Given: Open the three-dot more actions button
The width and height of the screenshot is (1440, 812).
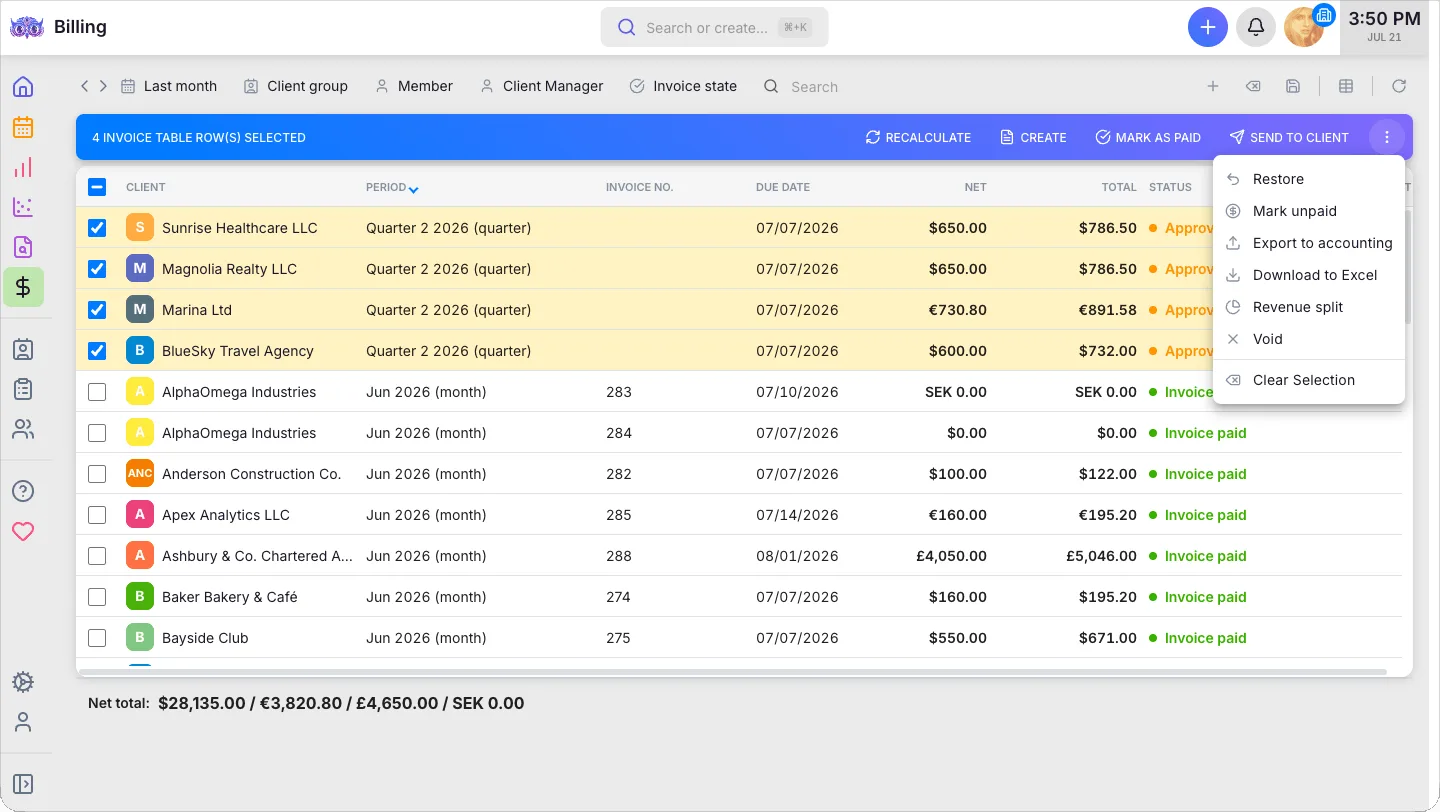Looking at the screenshot, I should (x=1386, y=137).
